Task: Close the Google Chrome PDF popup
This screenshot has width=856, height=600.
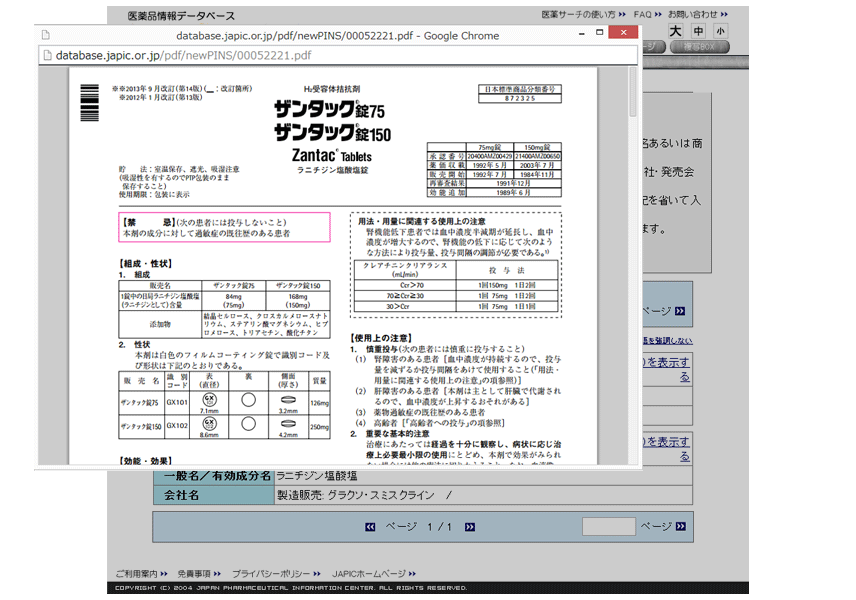Action: coord(623,33)
